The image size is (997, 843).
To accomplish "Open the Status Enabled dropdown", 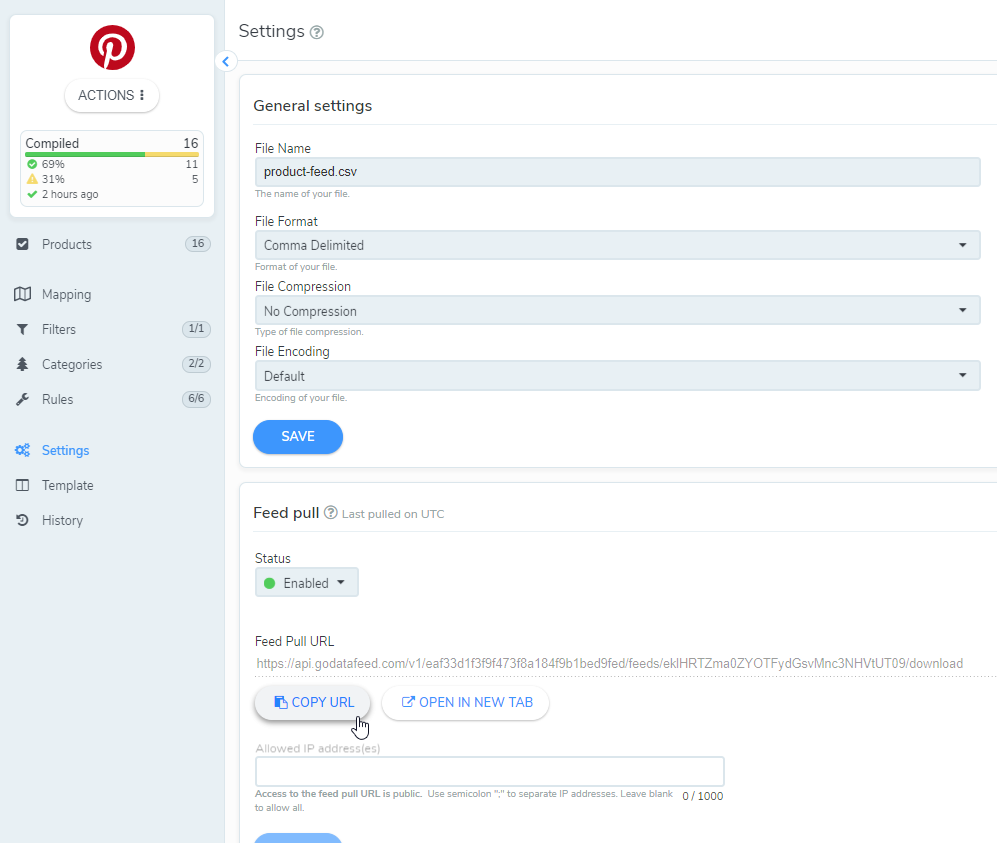I will pyautogui.click(x=306, y=582).
